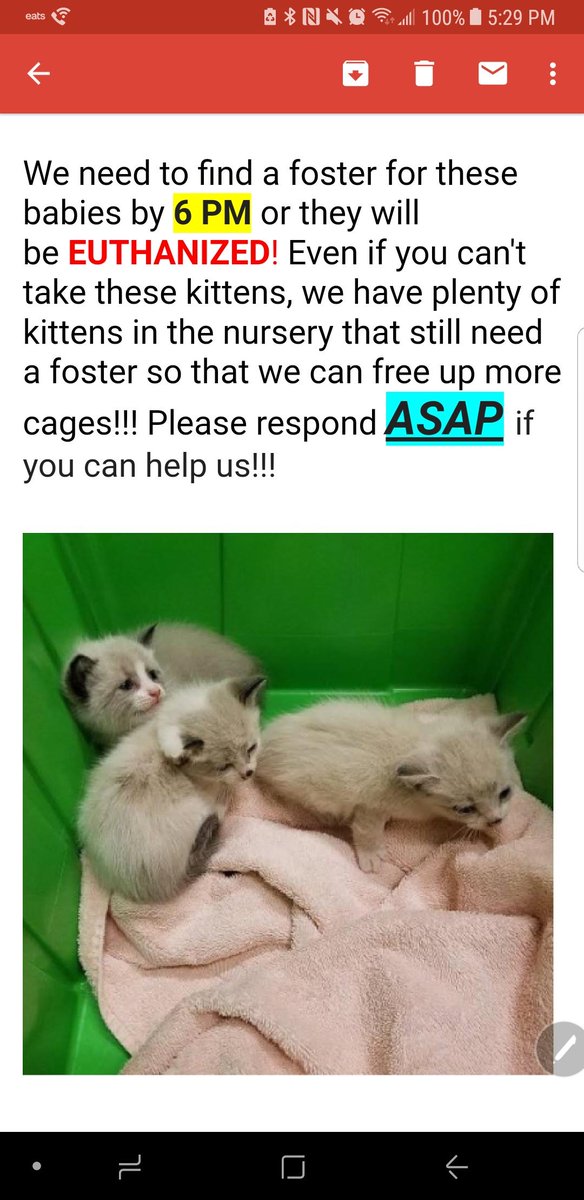Tap the gray pencil edit button

pos(561,1048)
